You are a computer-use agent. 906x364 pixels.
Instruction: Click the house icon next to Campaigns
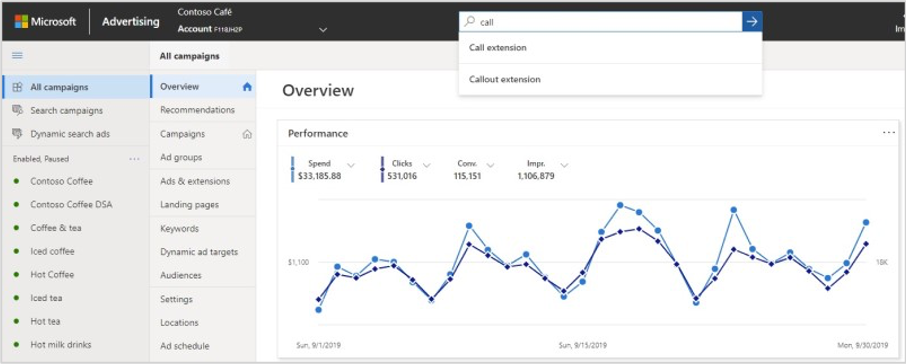pyautogui.click(x=247, y=134)
